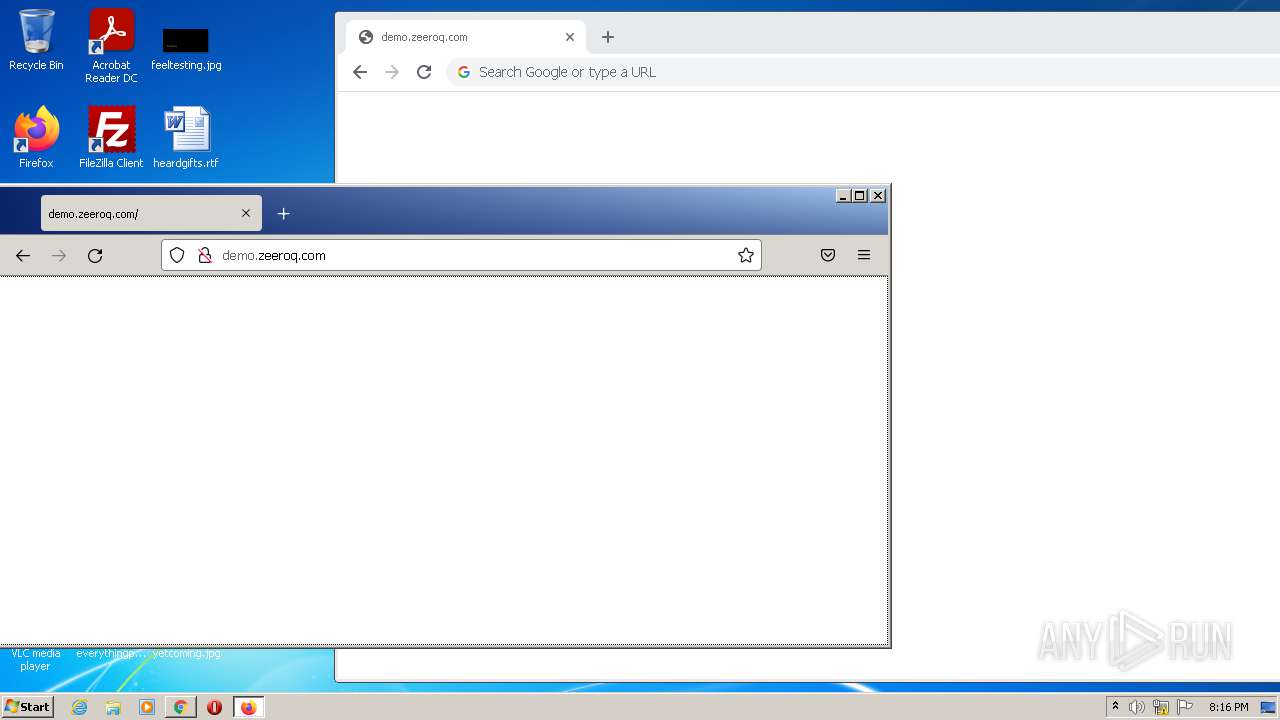Launch Internet Explorer from the taskbar
This screenshot has height=720, width=1280.
coord(80,707)
